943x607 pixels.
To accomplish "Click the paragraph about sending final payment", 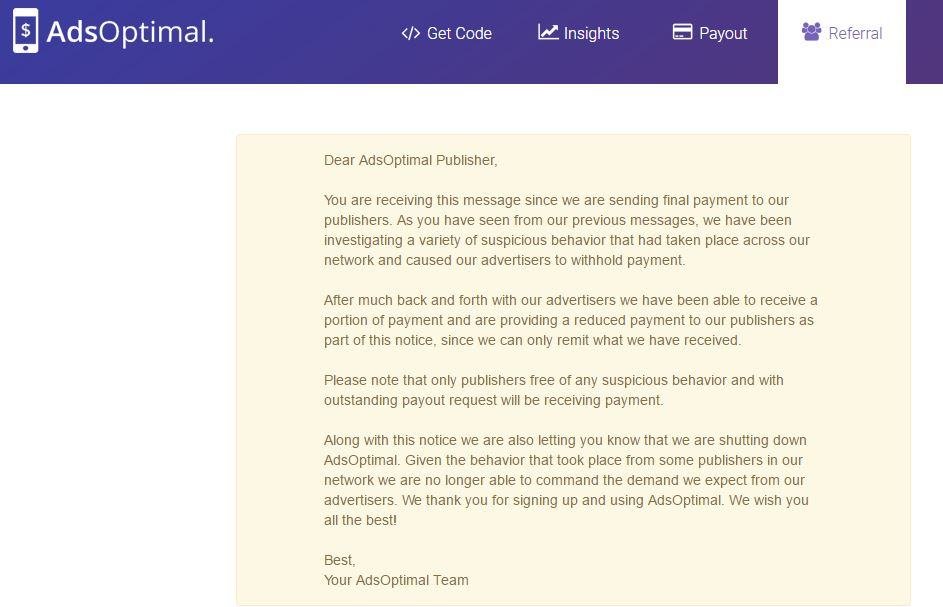I will click(x=567, y=230).
